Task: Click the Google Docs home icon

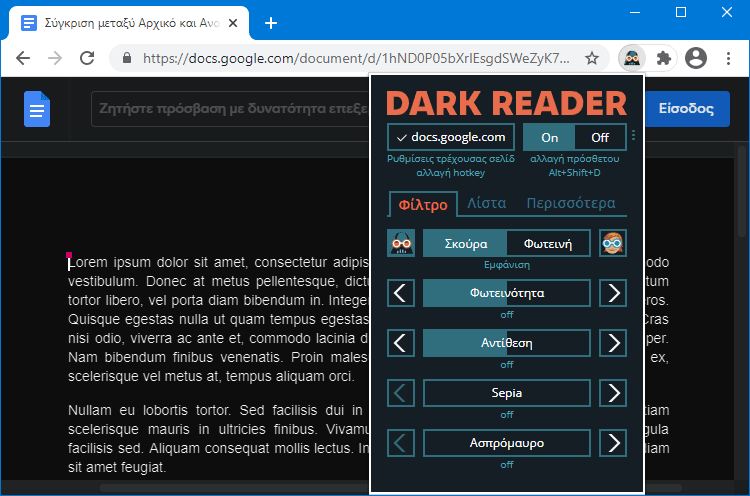Action: click(x=37, y=109)
